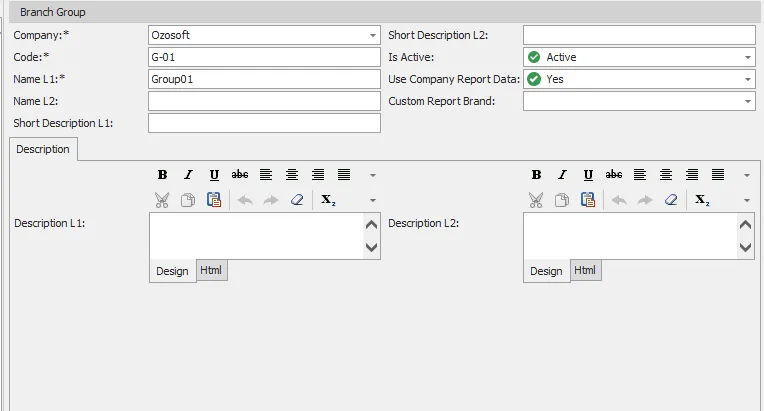
Task: Apply Underline in Description L2 toolbar
Action: pyautogui.click(x=588, y=174)
